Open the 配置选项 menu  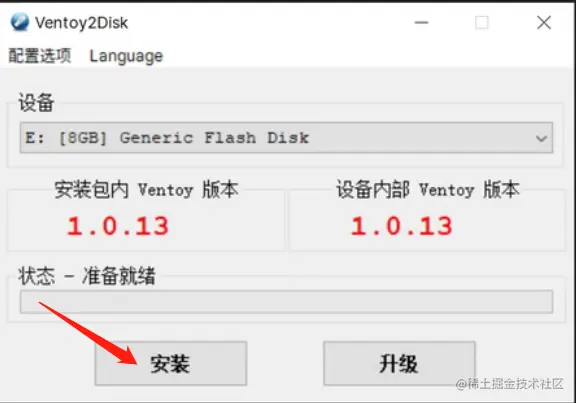[x=40, y=55]
